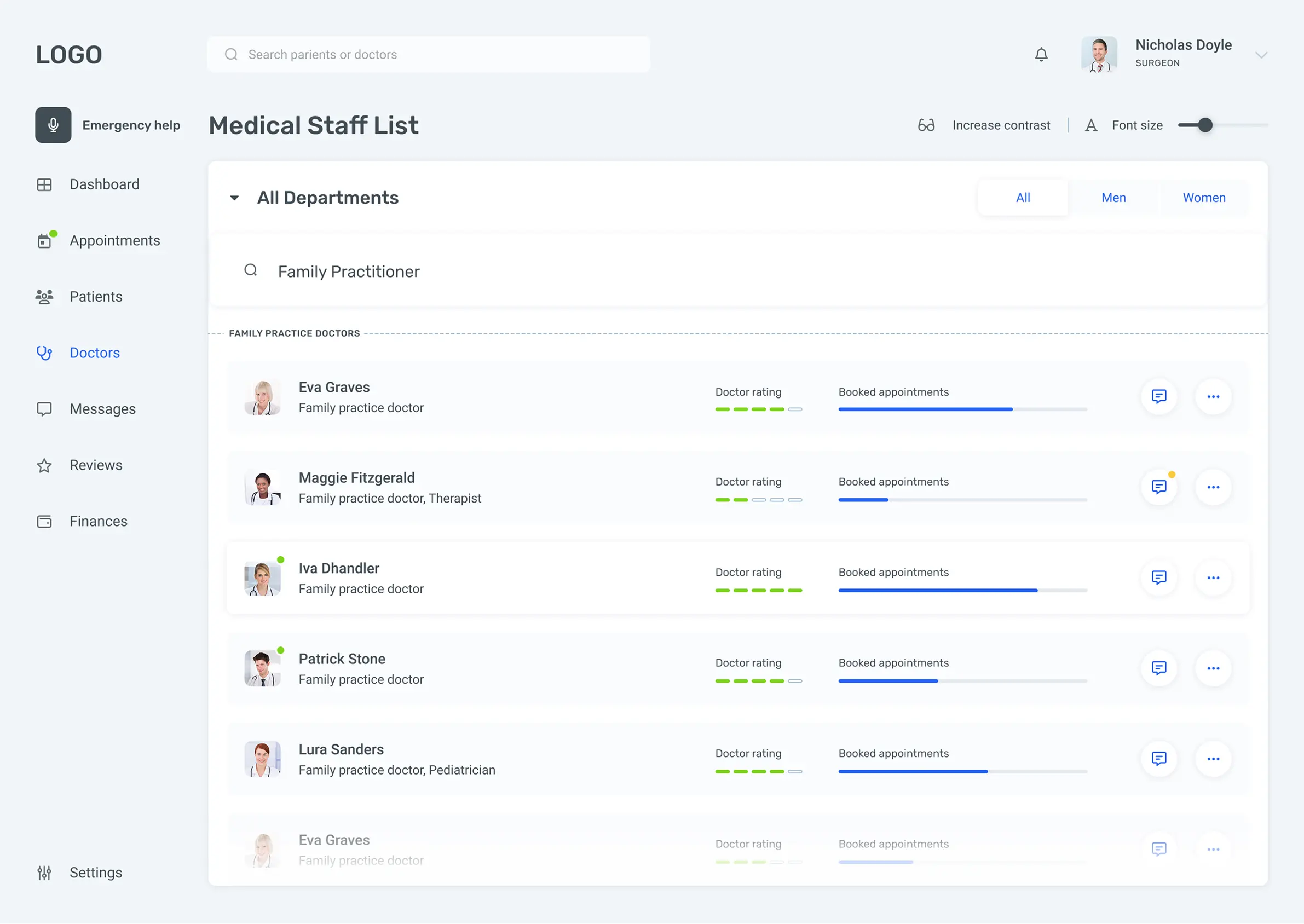Screen dimensions: 1304x924
Task: Open the notification bell
Action: (1041, 54)
